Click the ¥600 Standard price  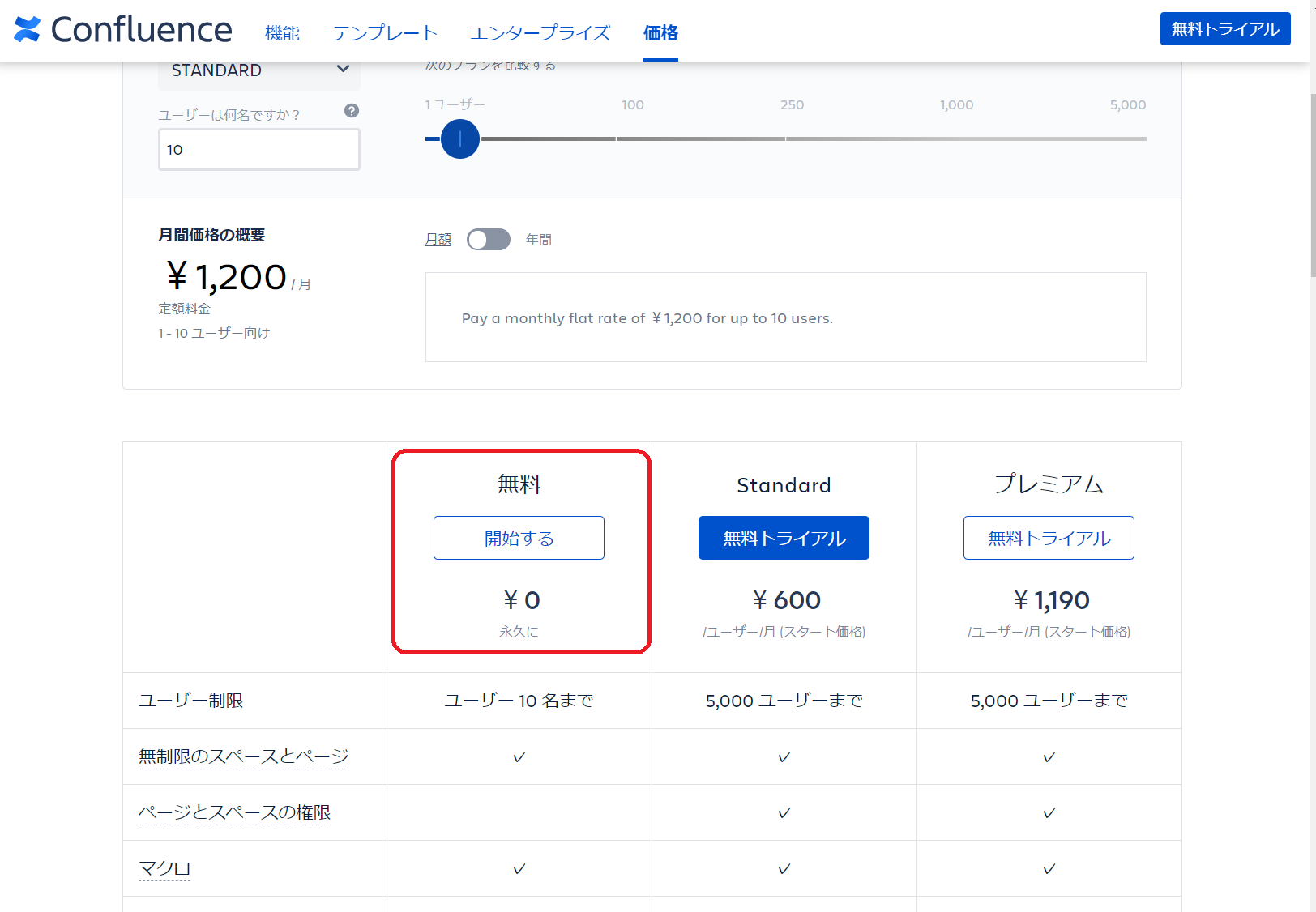[786, 600]
